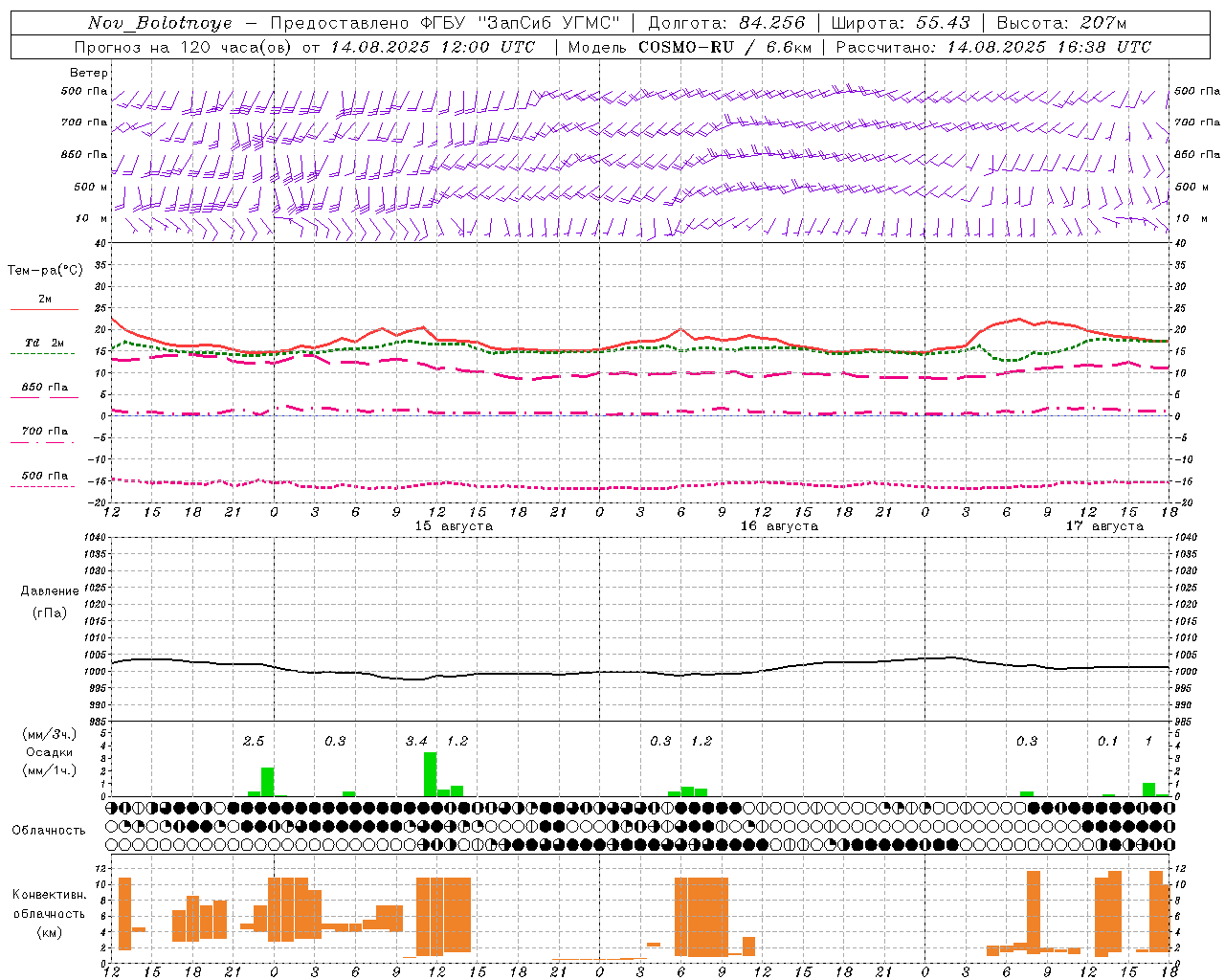Click '1040' on the left pressure axis
This screenshot has height=980, width=1225.
pyautogui.click(x=94, y=537)
